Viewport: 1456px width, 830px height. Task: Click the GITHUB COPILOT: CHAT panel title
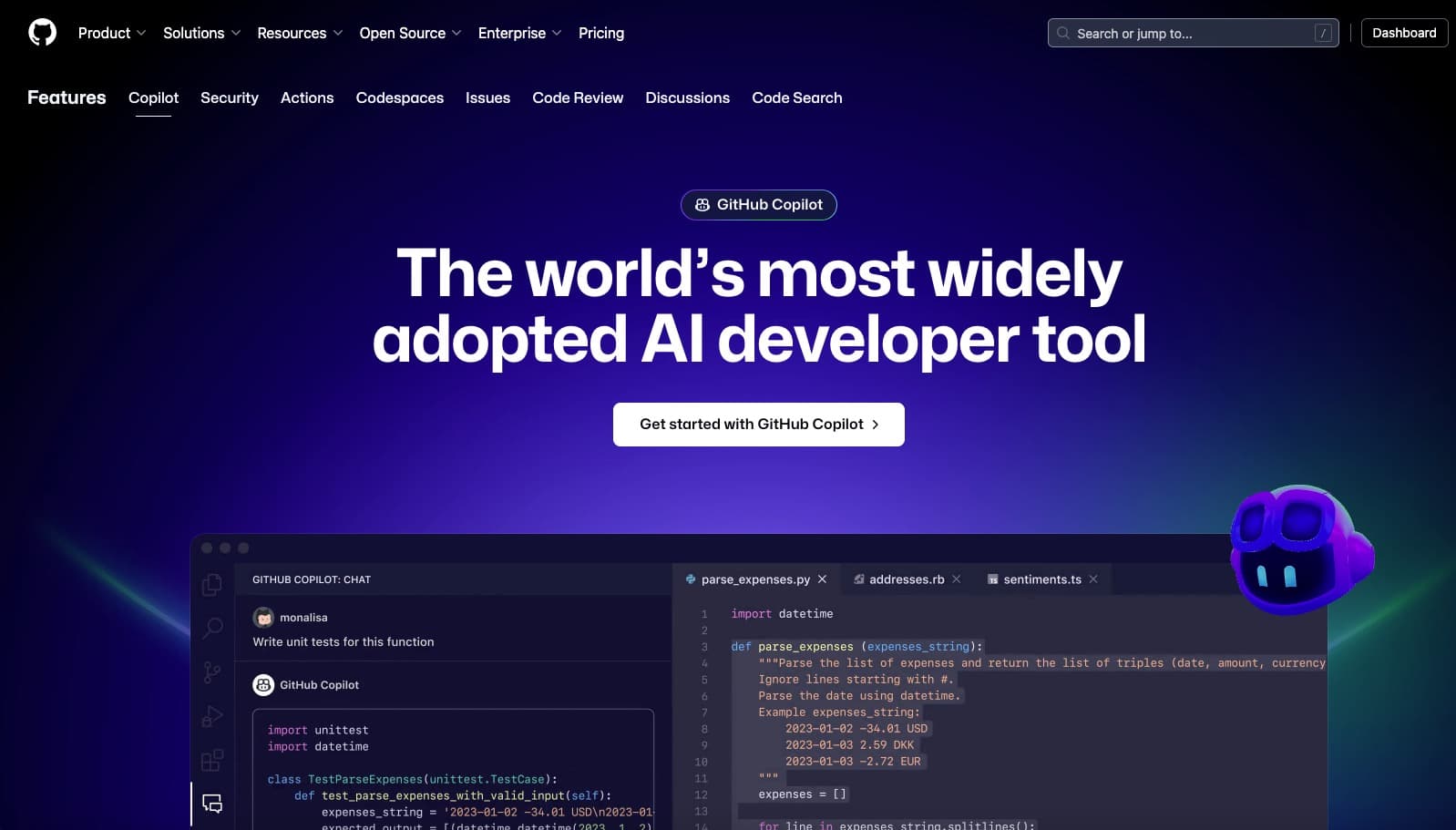(312, 579)
